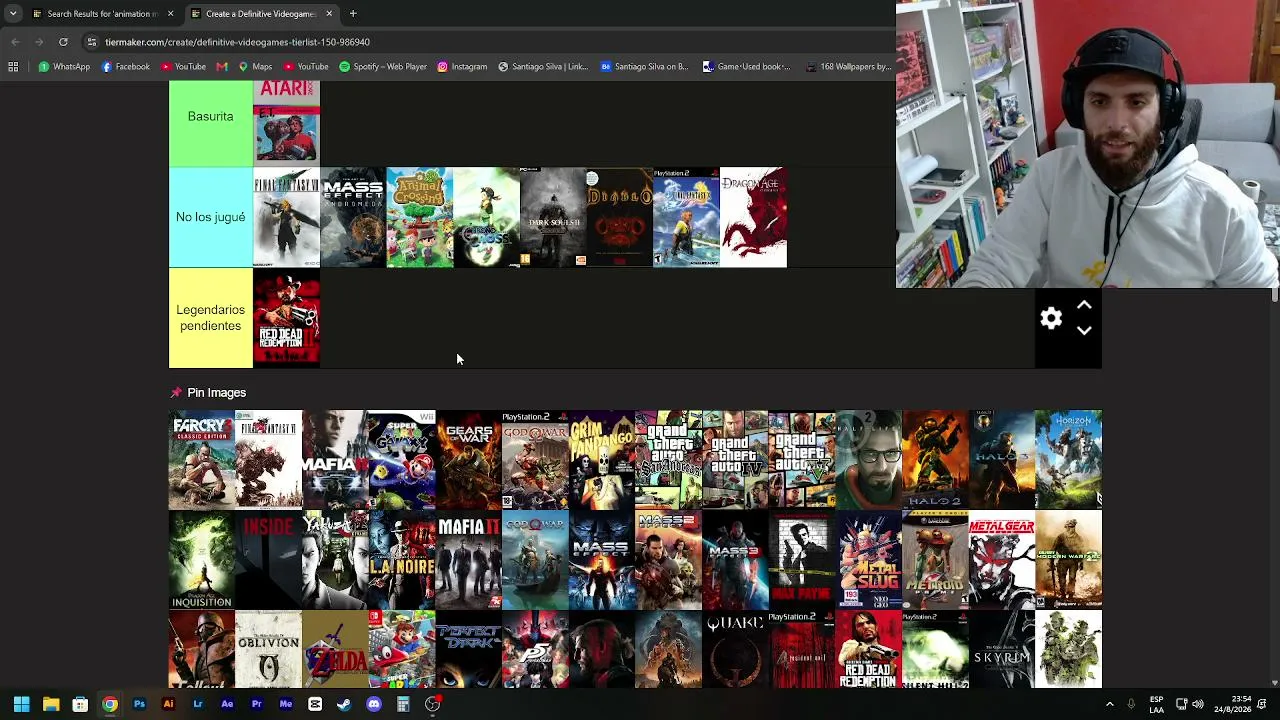Open the Windows Start menu

21,704
